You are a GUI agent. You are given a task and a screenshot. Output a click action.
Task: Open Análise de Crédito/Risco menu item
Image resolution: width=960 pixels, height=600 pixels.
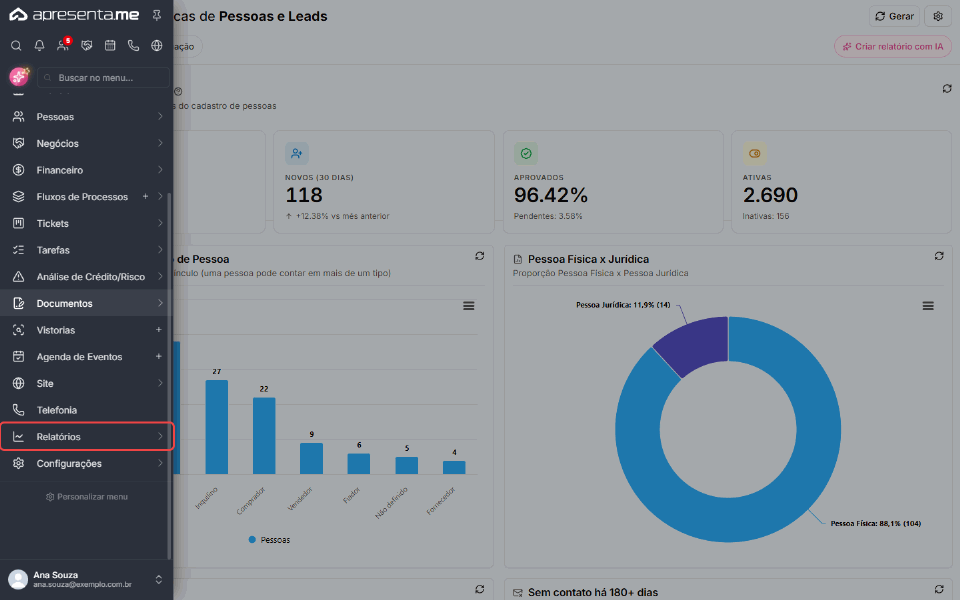click(86, 277)
